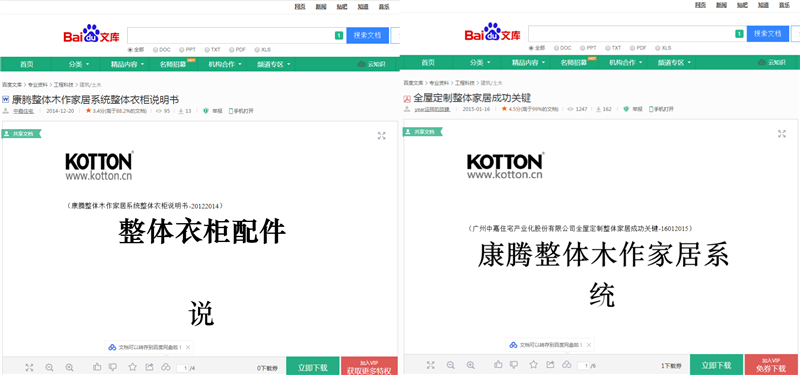Open 云知识 on right page navbar
The height and width of the screenshot is (375, 800).
[x=772, y=62]
